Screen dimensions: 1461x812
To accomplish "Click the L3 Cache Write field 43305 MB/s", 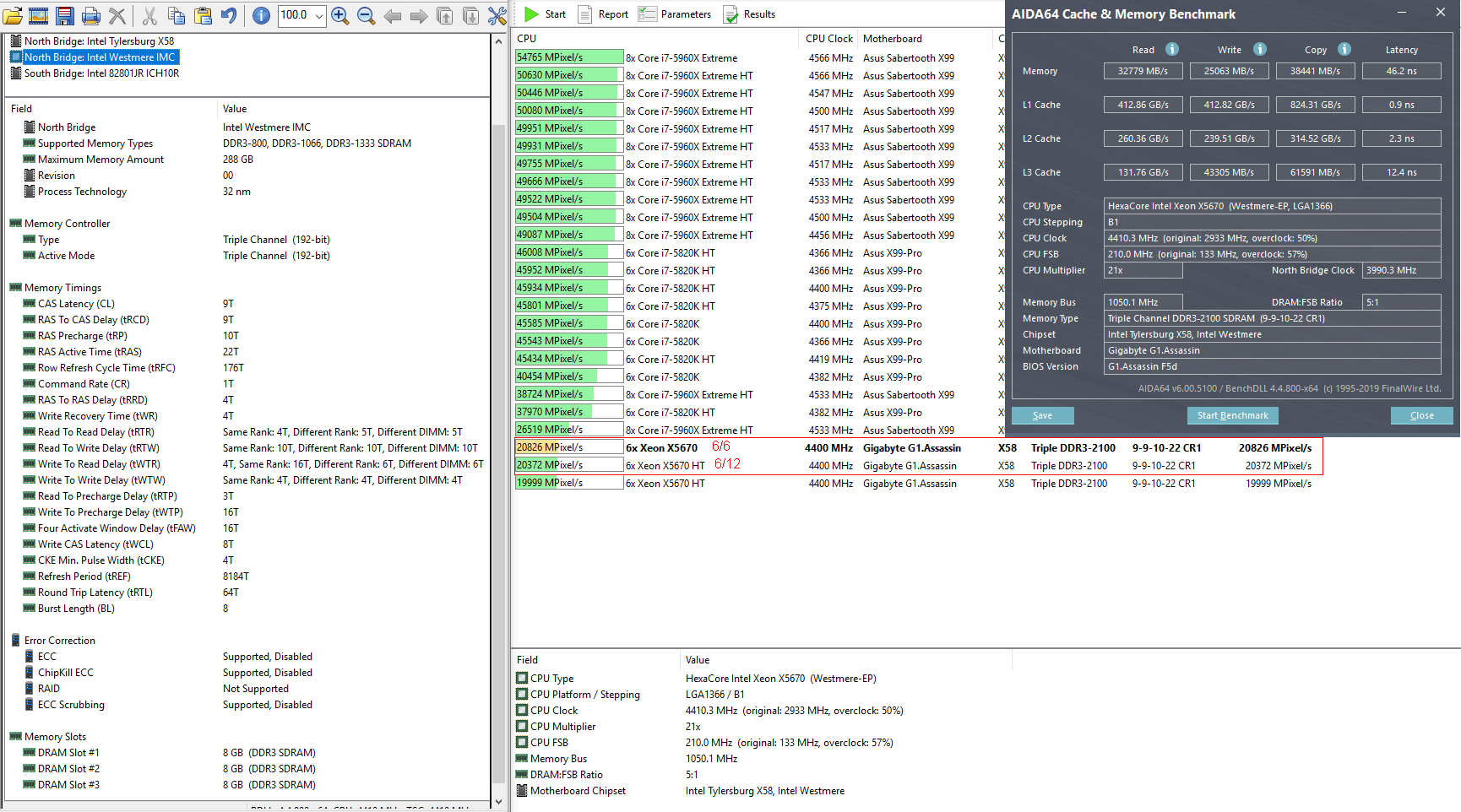I will [x=1229, y=172].
